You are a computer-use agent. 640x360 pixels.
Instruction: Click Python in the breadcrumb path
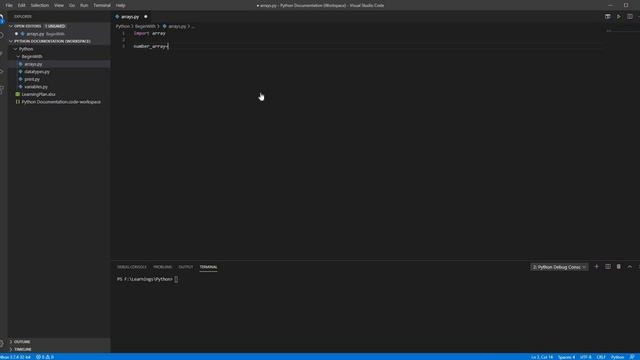tap(122, 26)
